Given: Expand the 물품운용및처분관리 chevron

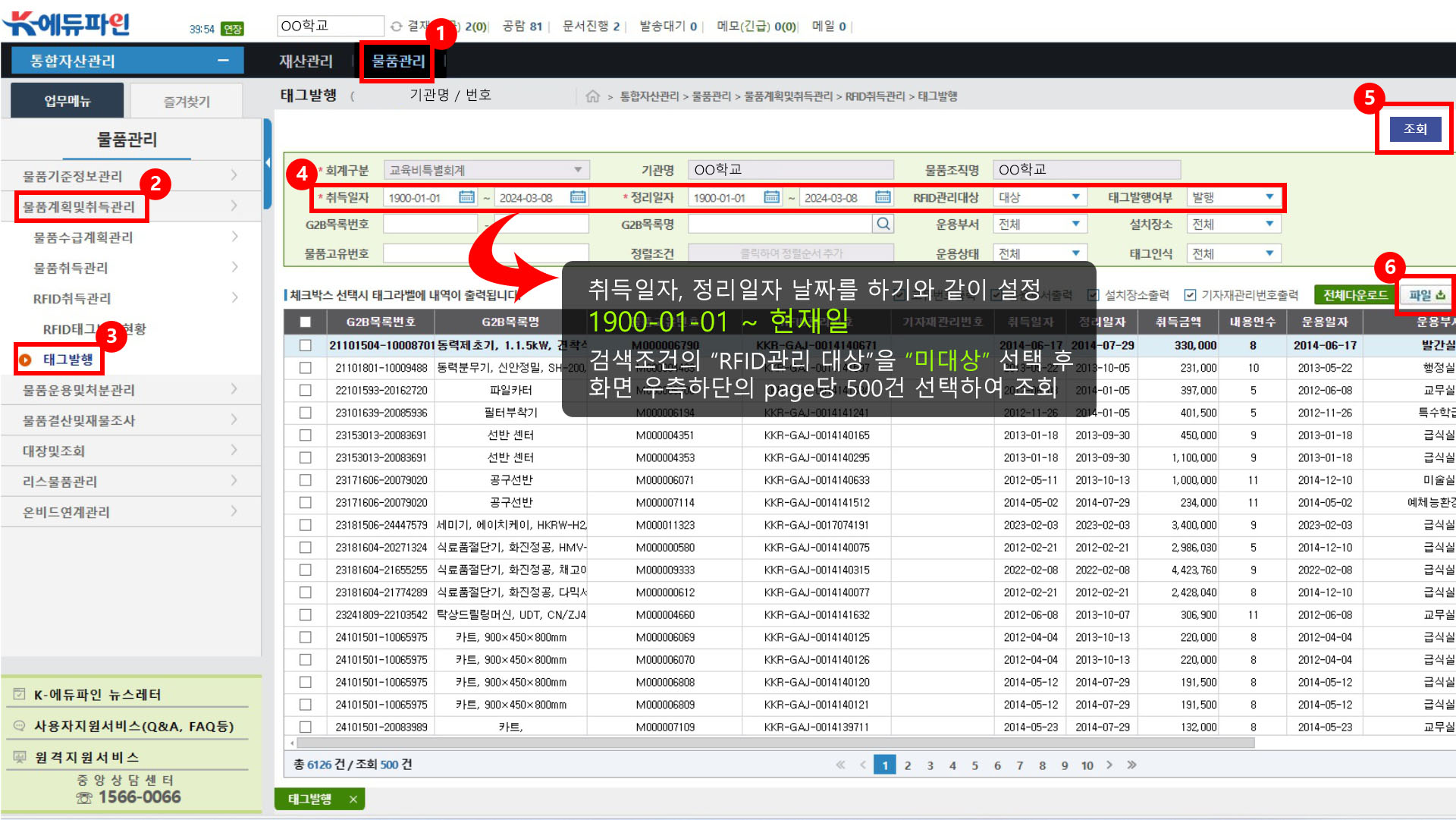Looking at the screenshot, I should click(x=234, y=389).
